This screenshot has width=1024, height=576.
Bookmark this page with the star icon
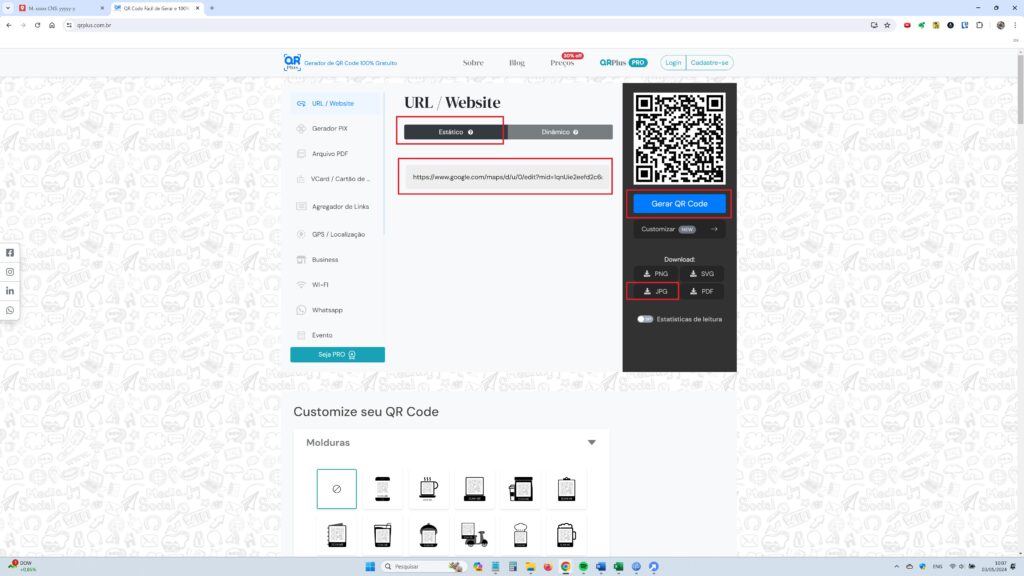[x=887, y=25]
